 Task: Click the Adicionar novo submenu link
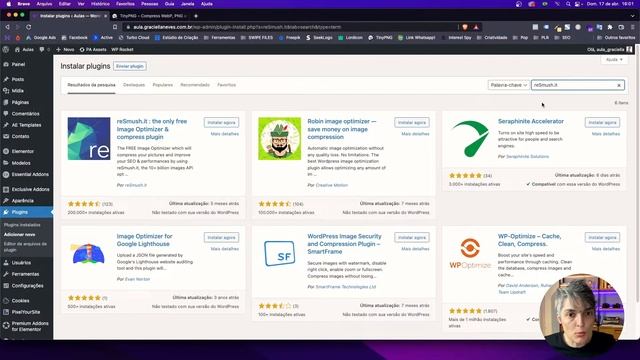click(20, 235)
